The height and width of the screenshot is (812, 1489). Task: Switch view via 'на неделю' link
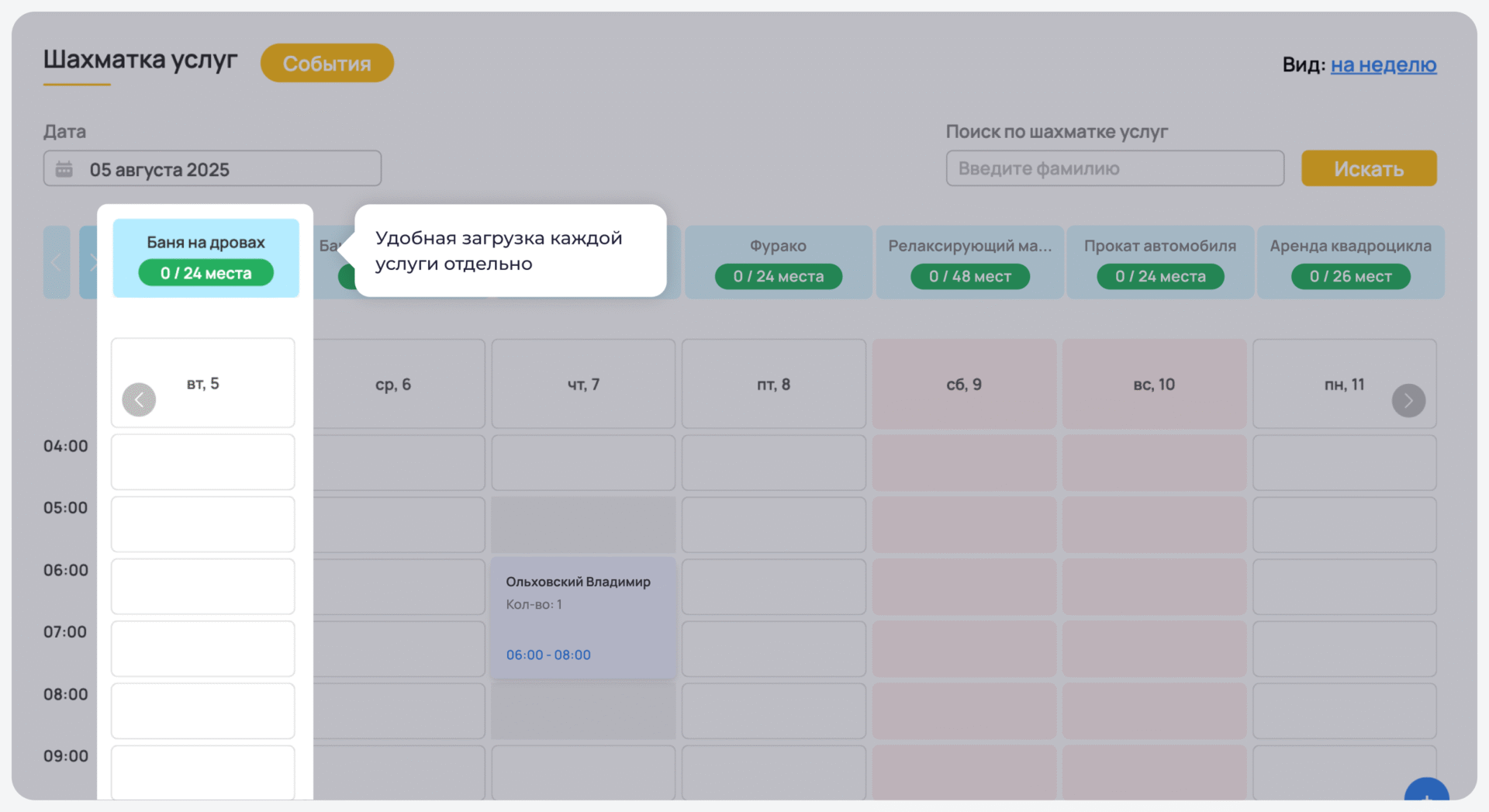tap(1384, 64)
